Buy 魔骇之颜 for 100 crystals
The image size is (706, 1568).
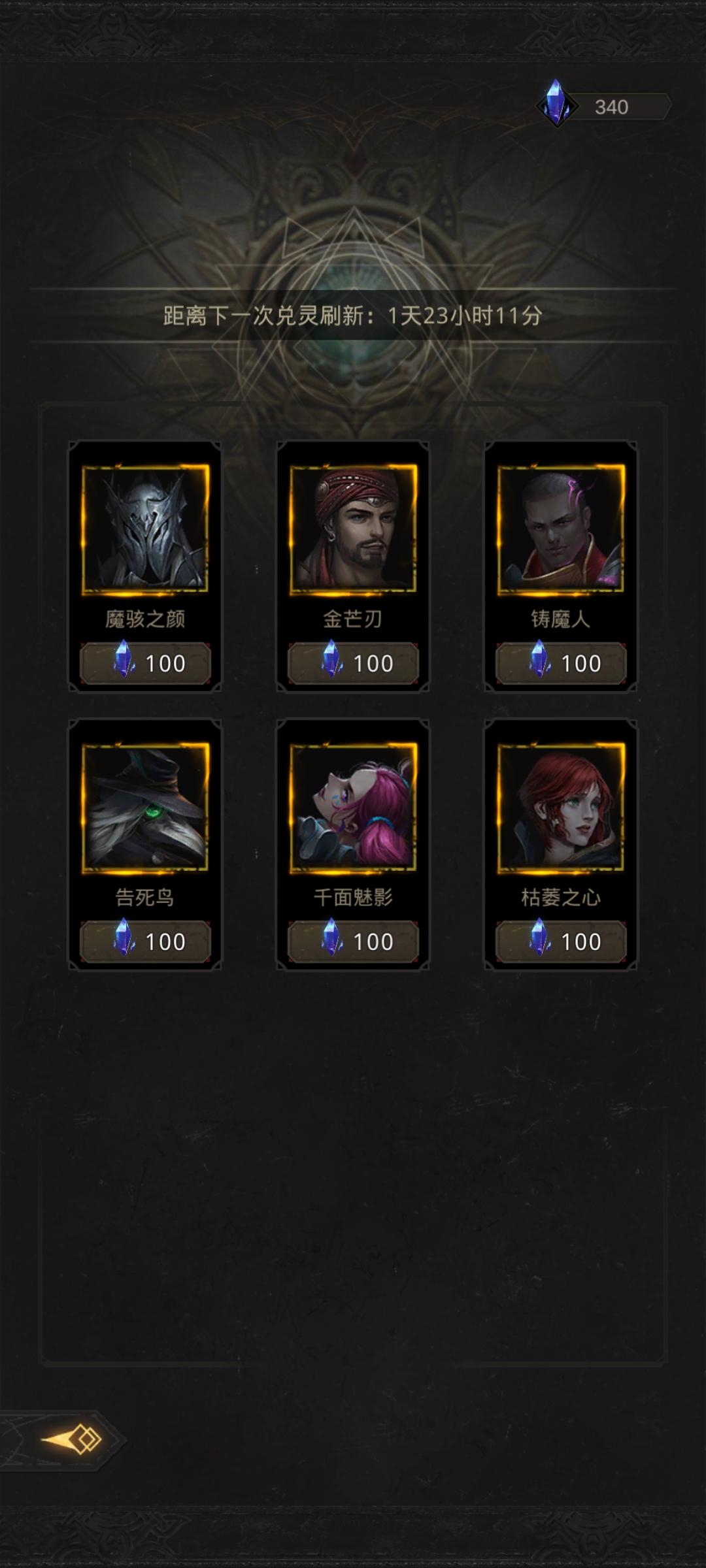point(145,663)
